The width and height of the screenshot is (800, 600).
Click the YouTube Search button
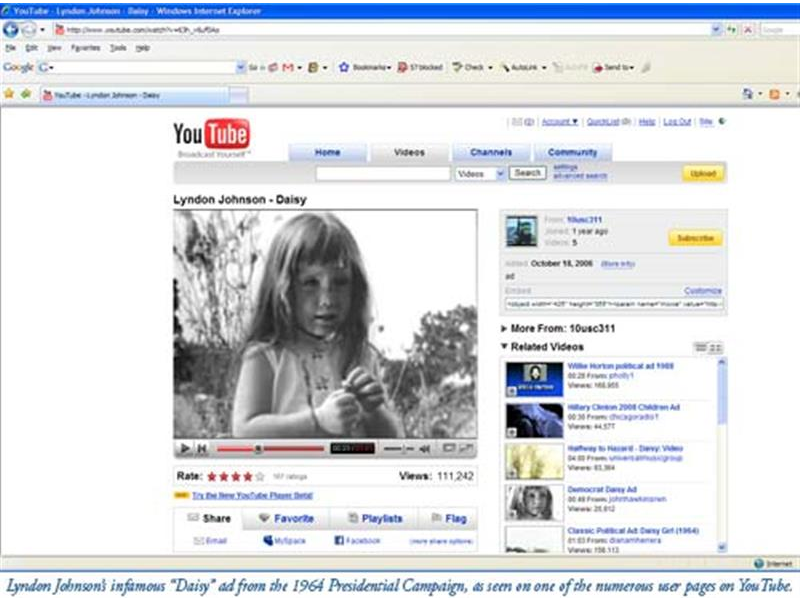[x=528, y=173]
